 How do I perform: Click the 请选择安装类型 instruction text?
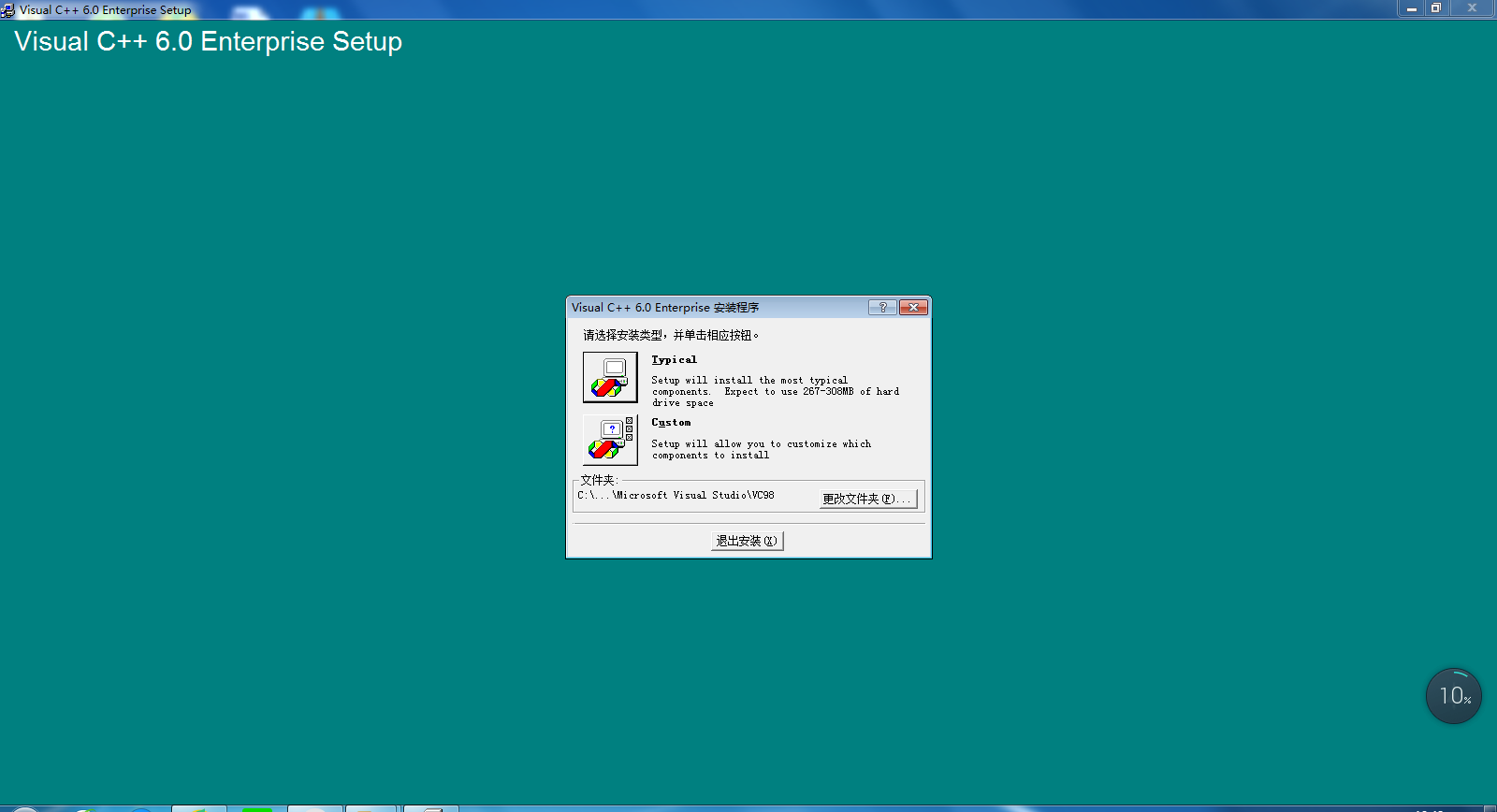click(671, 335)
